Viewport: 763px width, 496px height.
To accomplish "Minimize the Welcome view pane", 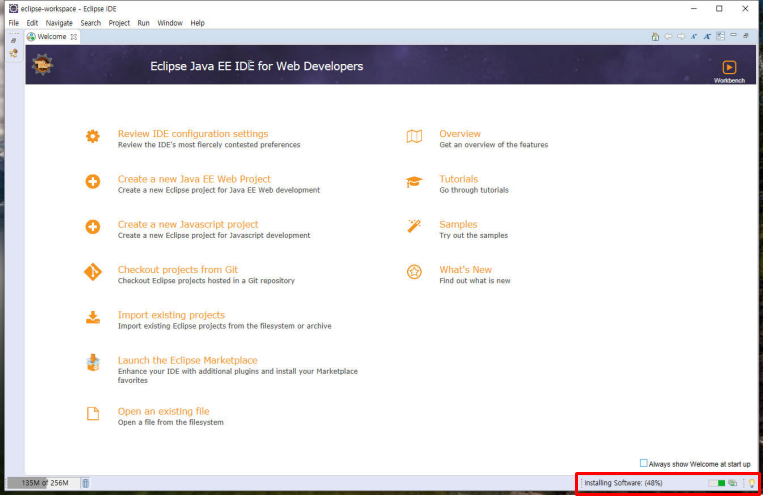I will 733,35.
